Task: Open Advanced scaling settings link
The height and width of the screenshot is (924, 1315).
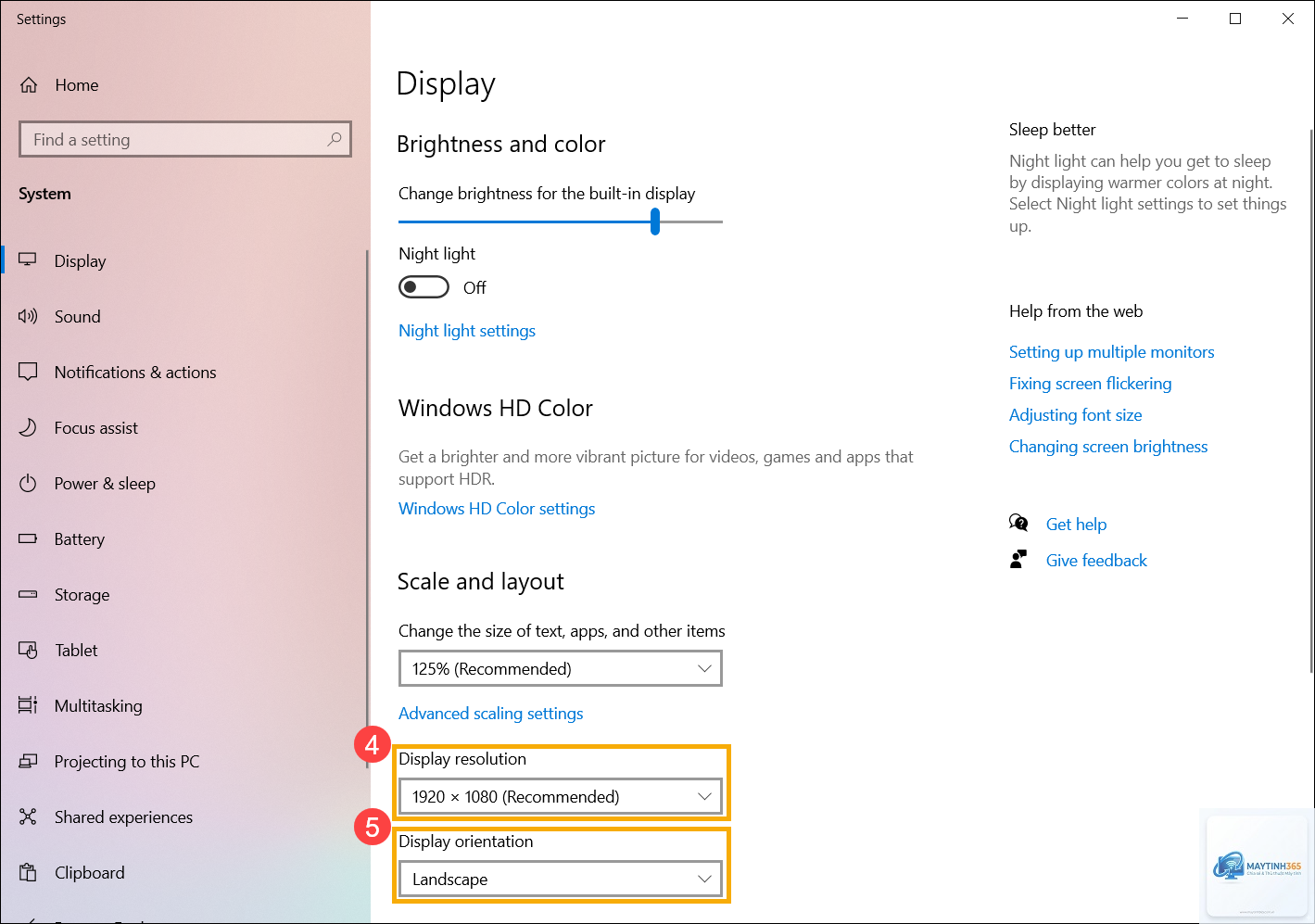Action: coord(491,714)
